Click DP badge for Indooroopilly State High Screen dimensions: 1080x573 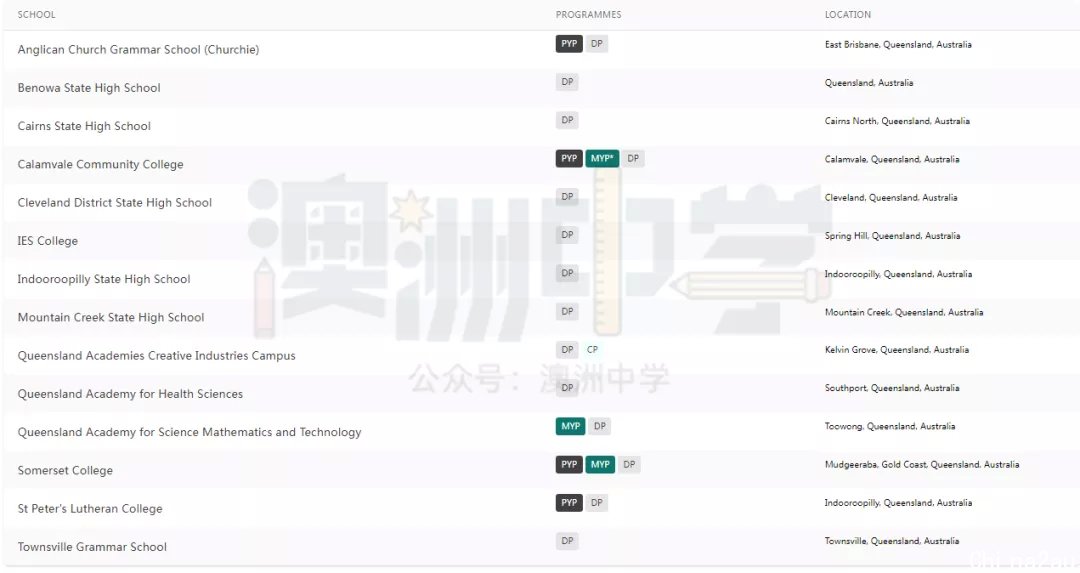pyautogui.click(x=567, y=273)
